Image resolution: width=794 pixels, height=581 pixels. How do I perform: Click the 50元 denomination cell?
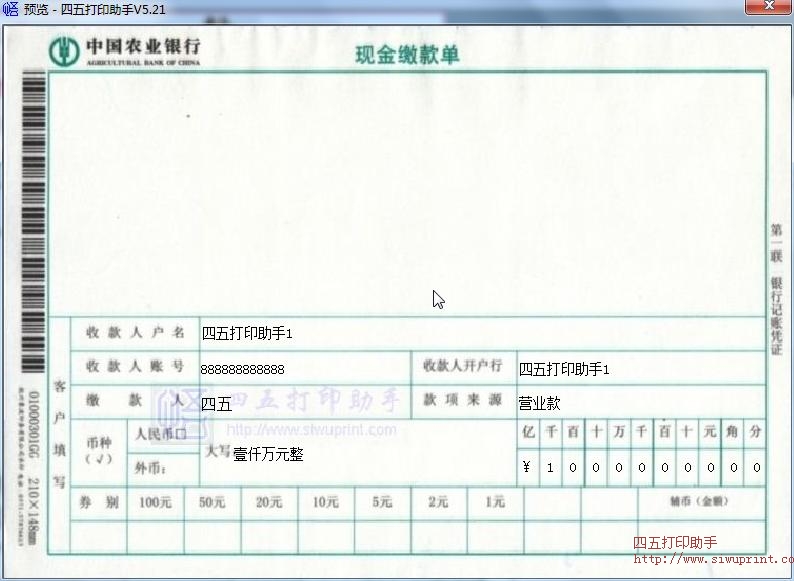coord(212,502)
